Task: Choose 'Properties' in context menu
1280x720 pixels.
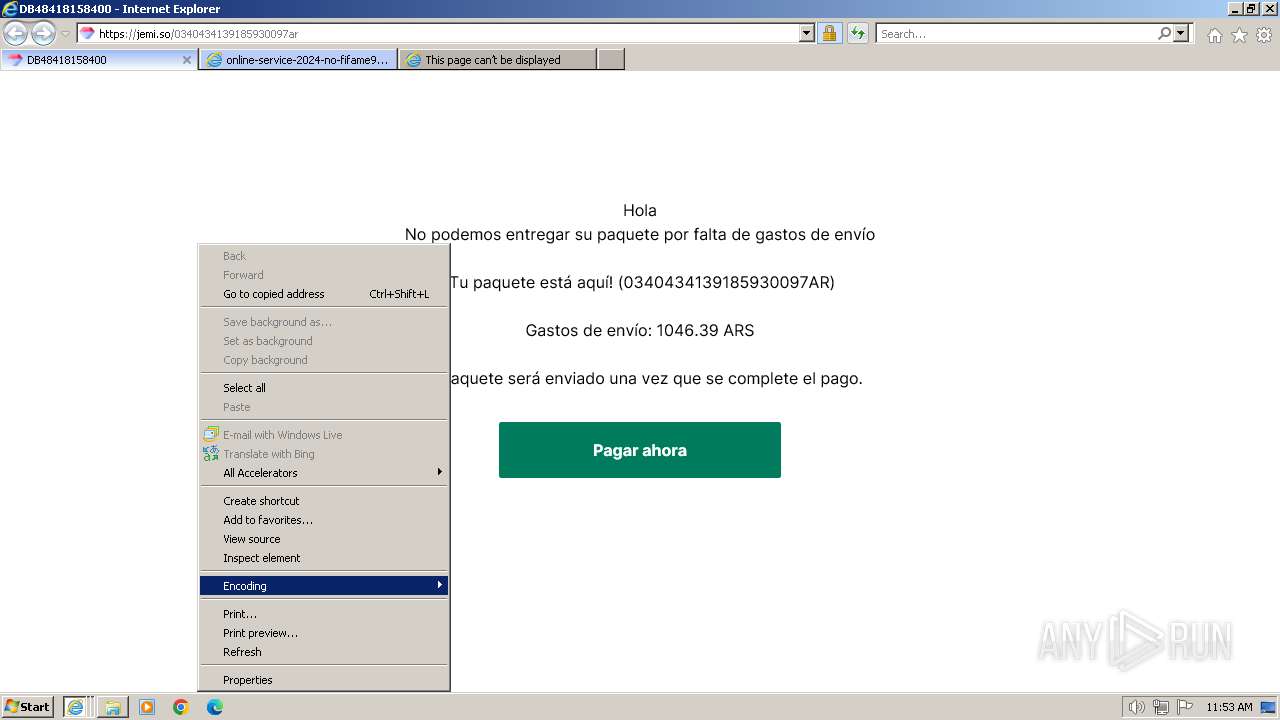Action: tap(324, 680)
